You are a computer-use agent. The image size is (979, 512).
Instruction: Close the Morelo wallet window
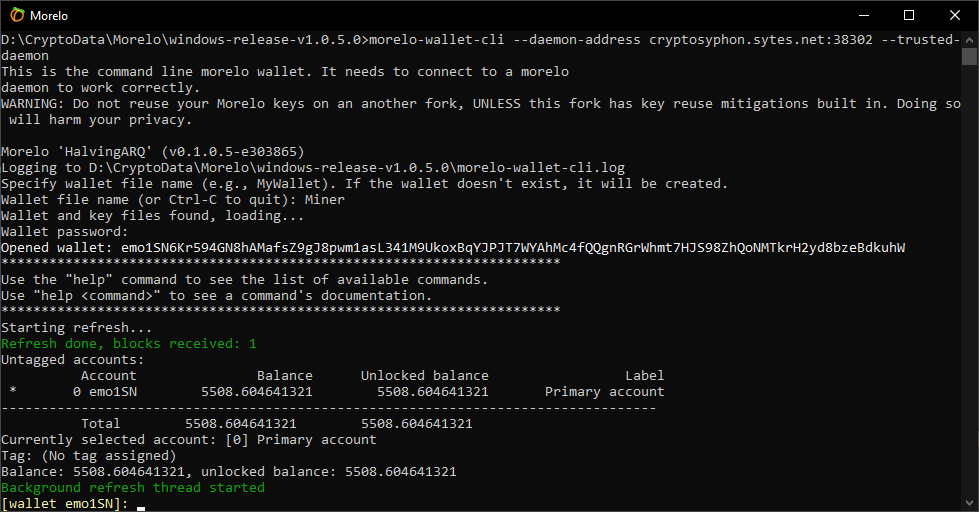pos(955,15)
